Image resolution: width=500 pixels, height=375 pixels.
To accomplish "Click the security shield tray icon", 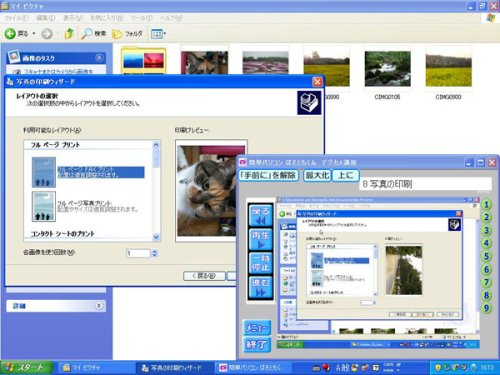I will pos(438,368).
